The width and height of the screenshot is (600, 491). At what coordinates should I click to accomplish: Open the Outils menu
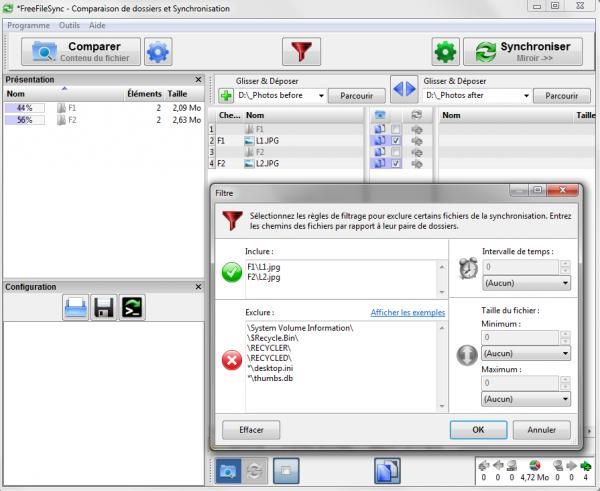tap(69, 26)
